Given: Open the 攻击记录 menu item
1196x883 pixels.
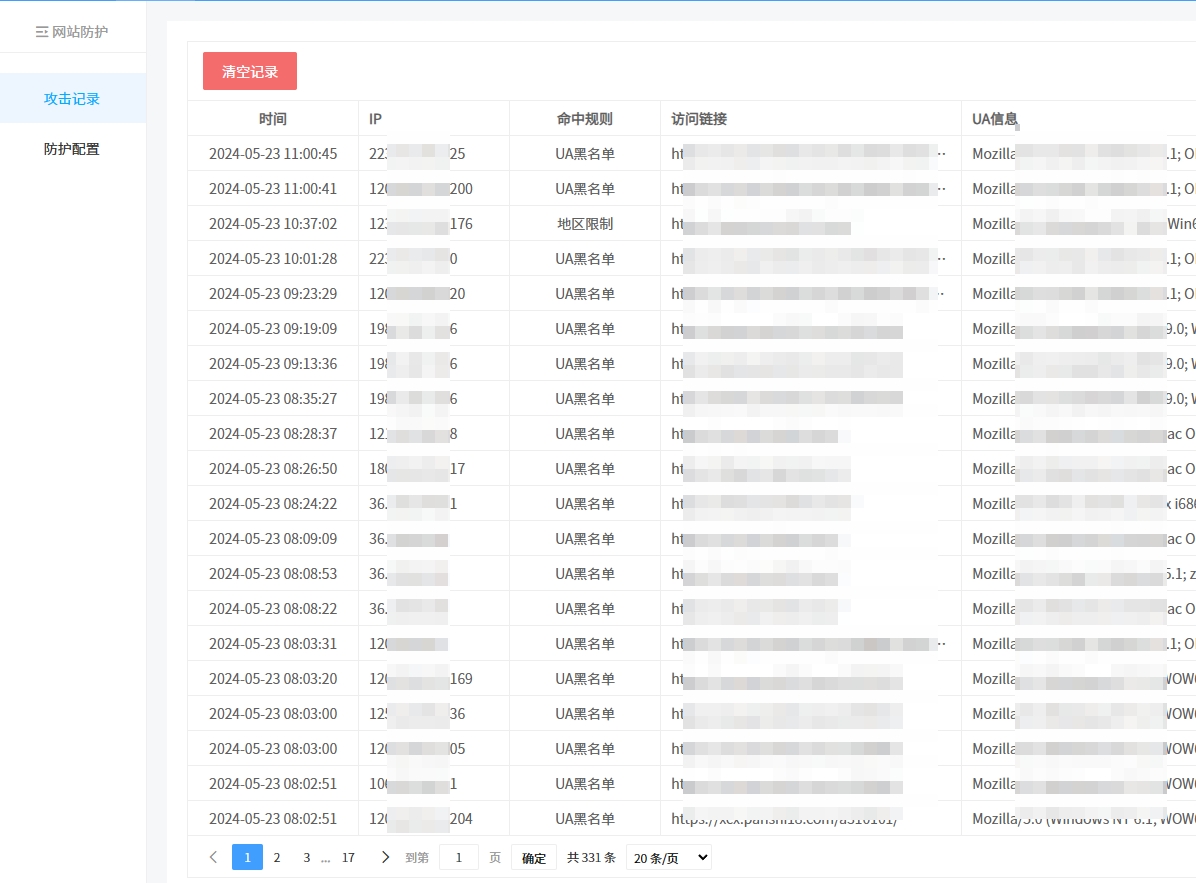Looking at the screenshot, I should click(x=72, y=98).
